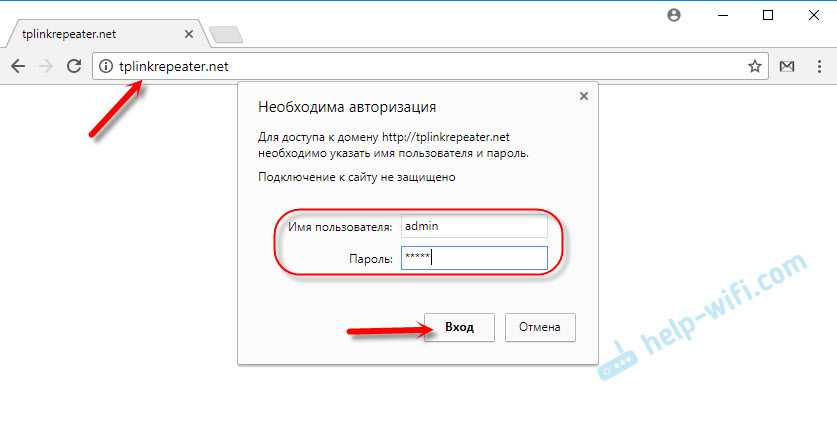
Task: Open the Chrome profile avatar
Action: click(674, 15)
